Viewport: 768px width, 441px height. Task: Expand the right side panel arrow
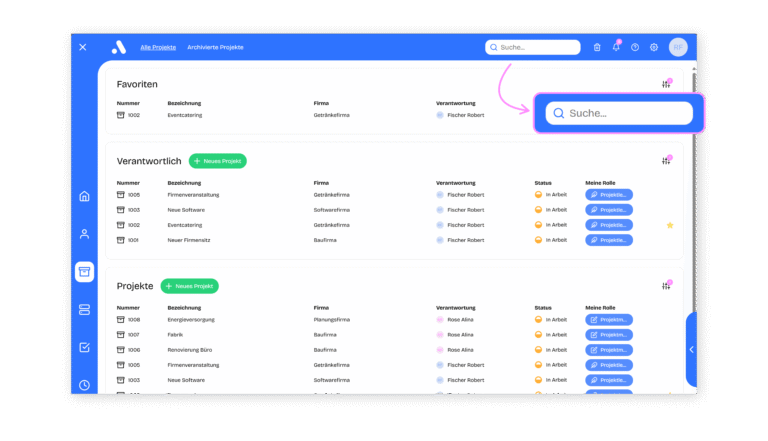tap(691, 349)
